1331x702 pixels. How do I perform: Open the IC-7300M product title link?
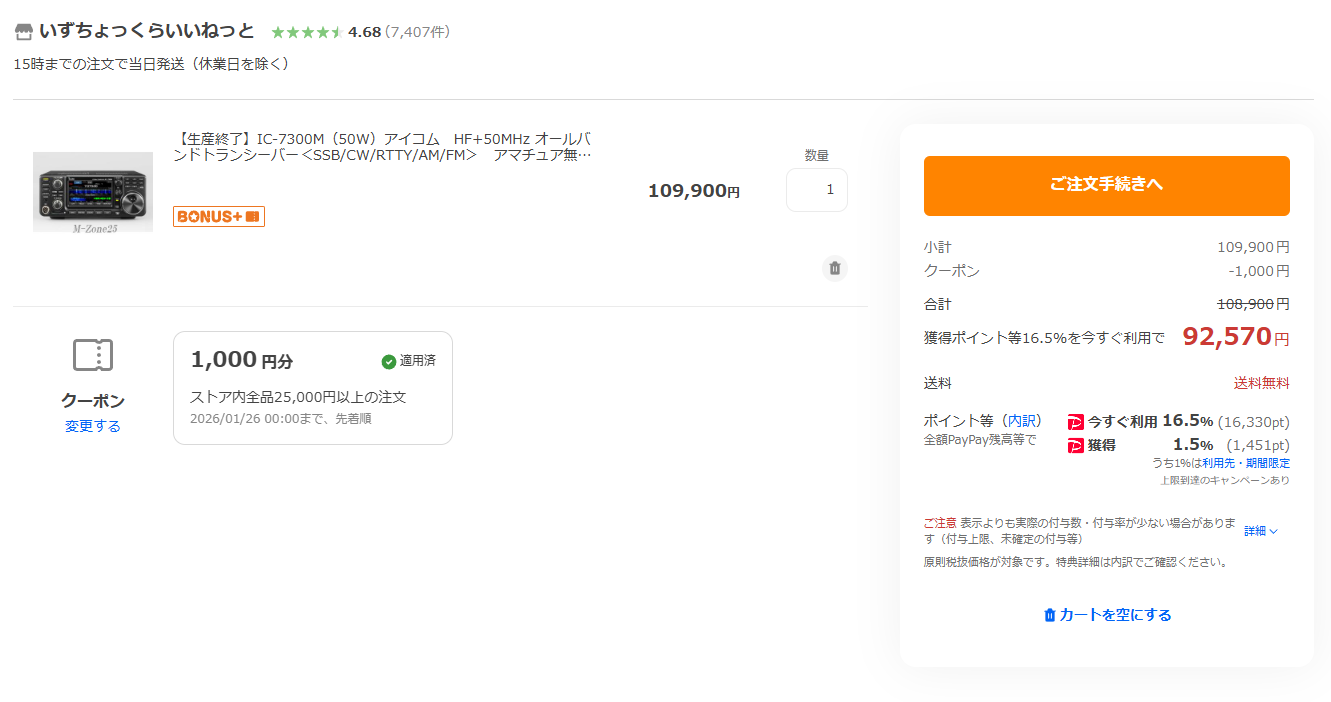coord(383,146)
